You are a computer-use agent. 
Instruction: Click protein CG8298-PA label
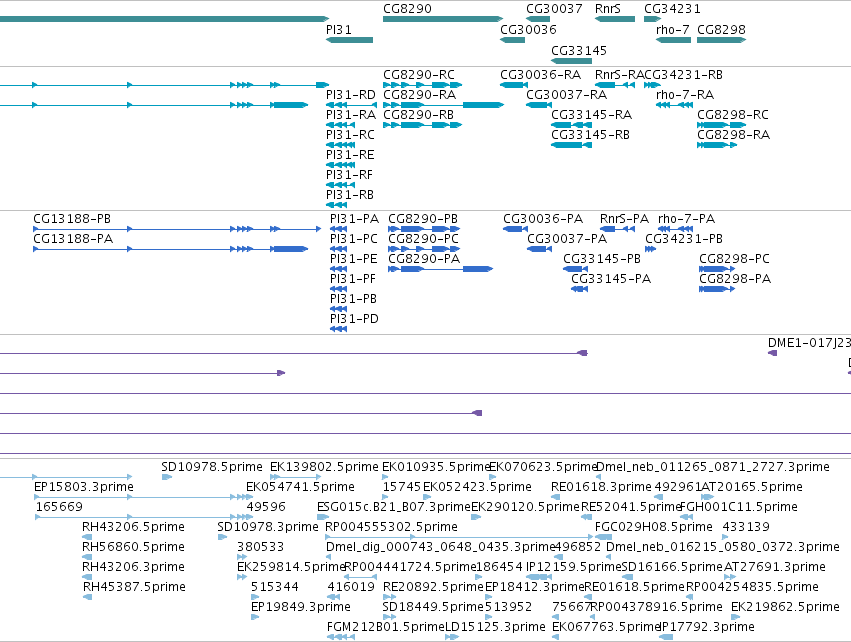[x=735, y=279]
